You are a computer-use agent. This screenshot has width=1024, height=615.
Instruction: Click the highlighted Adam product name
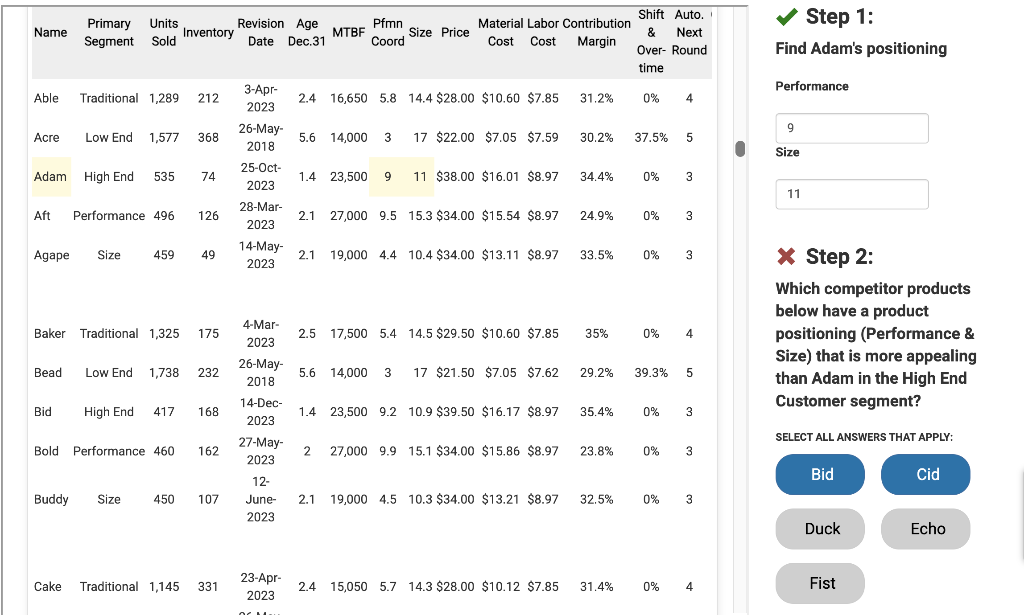click(50, 177)
